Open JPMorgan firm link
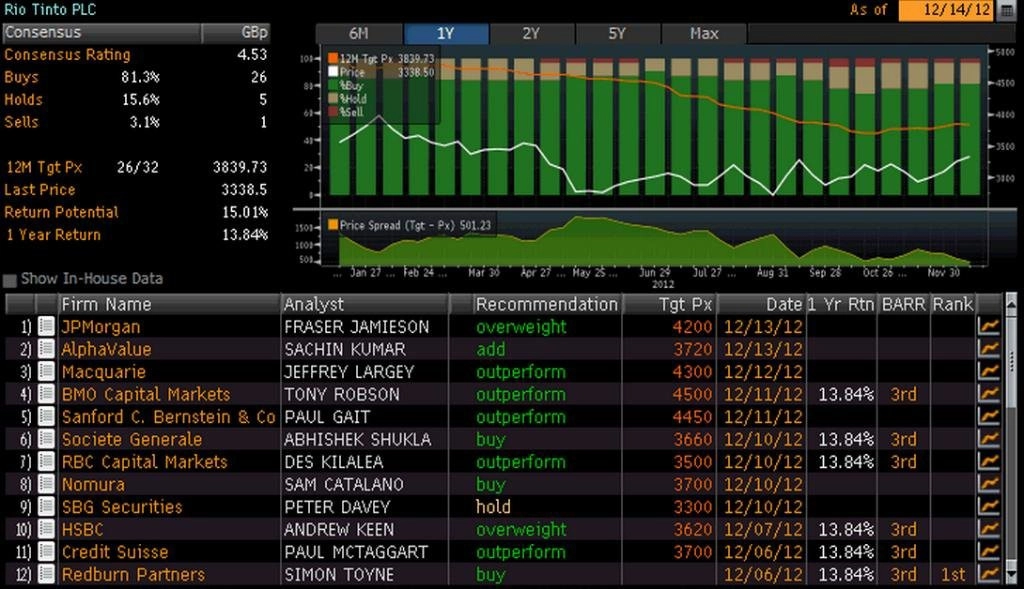1024x589 pixels. coord(101,326)
